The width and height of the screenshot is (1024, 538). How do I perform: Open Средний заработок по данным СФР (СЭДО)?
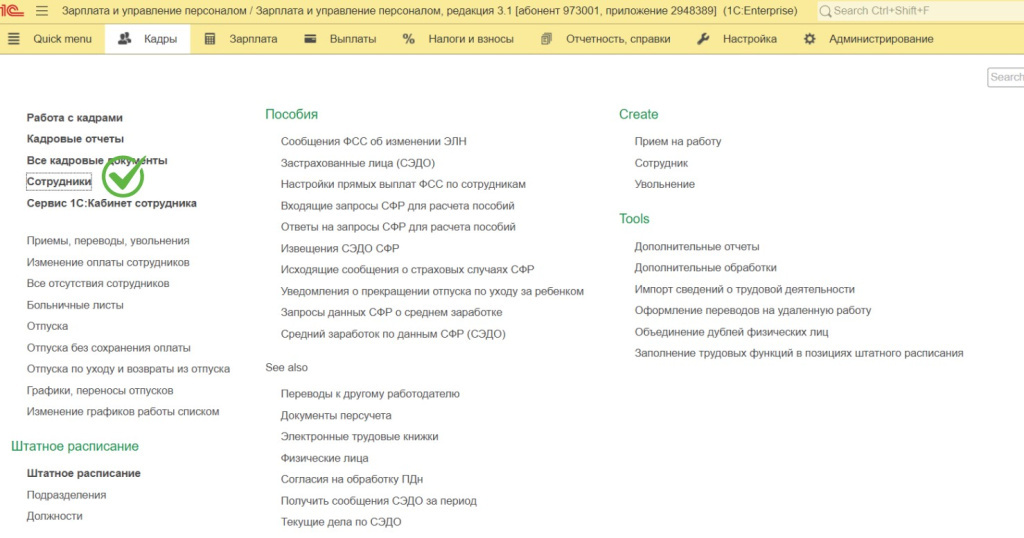[x=393, y=334]
